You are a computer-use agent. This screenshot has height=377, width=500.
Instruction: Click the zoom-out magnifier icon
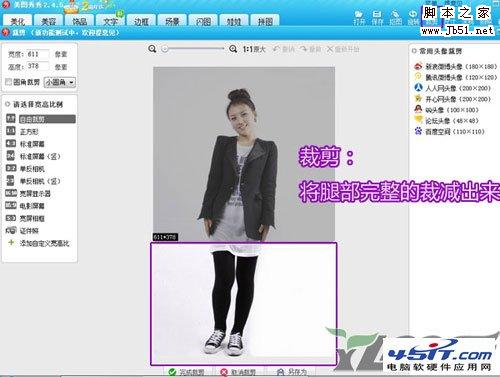[x=152, y=49]
